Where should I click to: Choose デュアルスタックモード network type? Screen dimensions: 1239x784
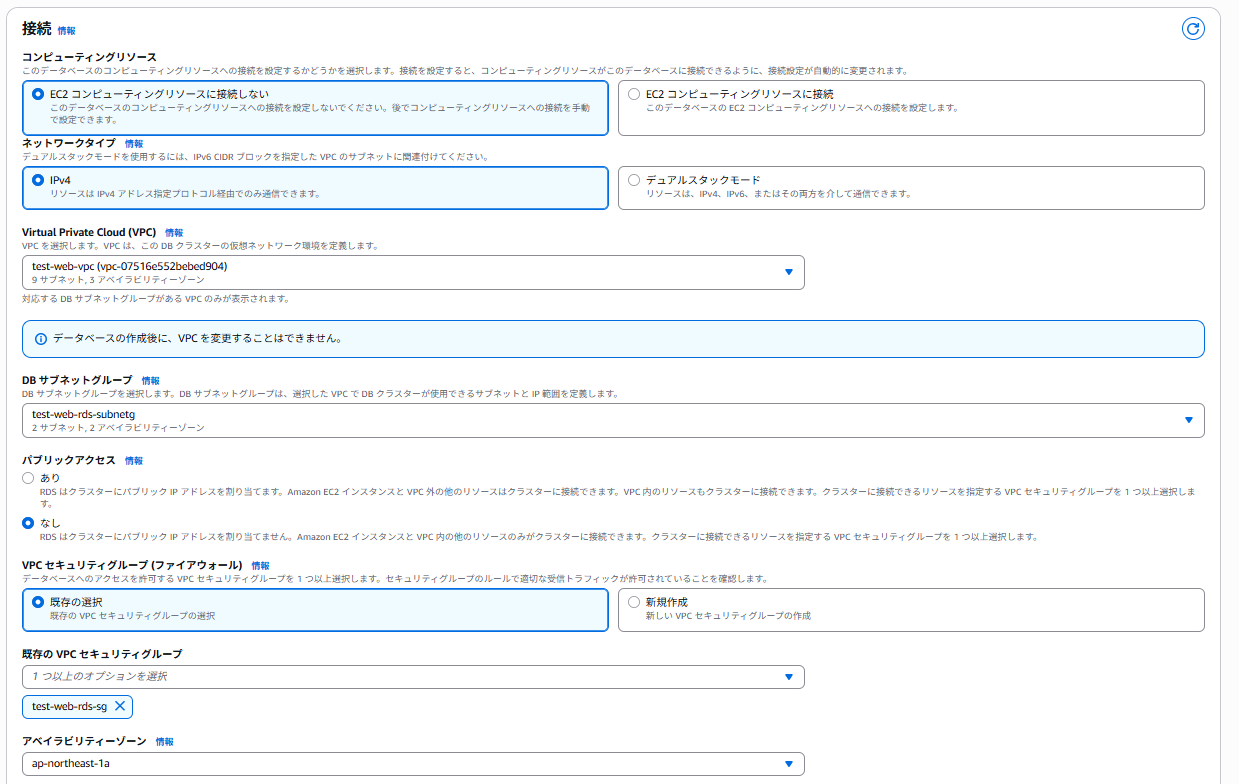634,180
